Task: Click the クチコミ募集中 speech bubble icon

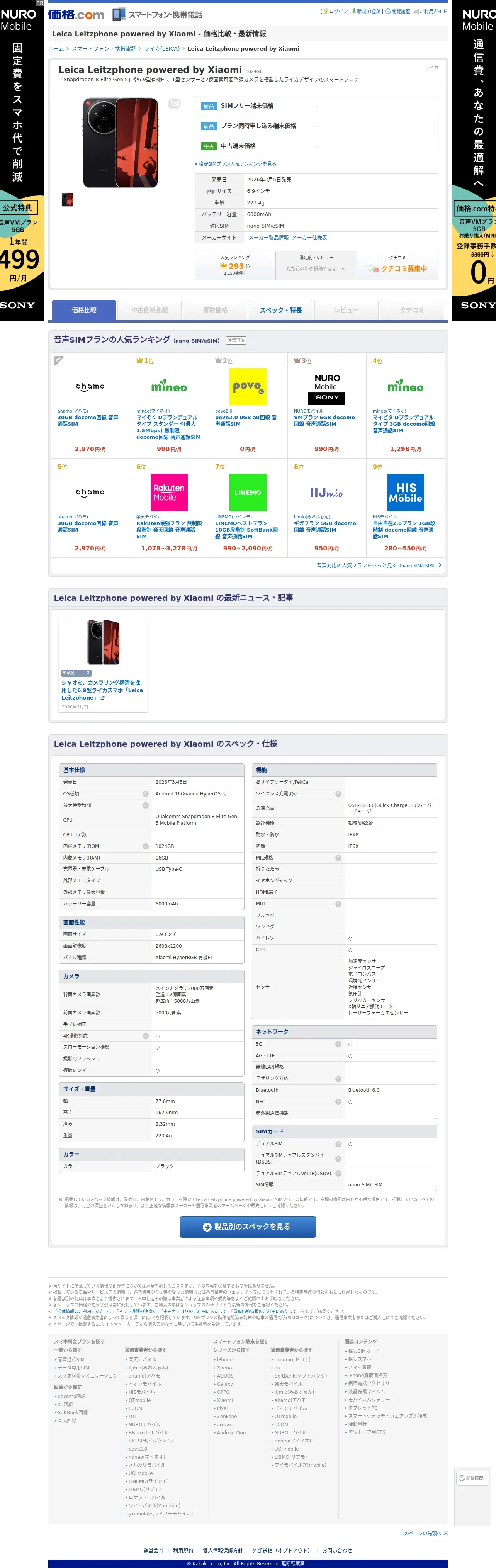Action: tap(372, 268)
